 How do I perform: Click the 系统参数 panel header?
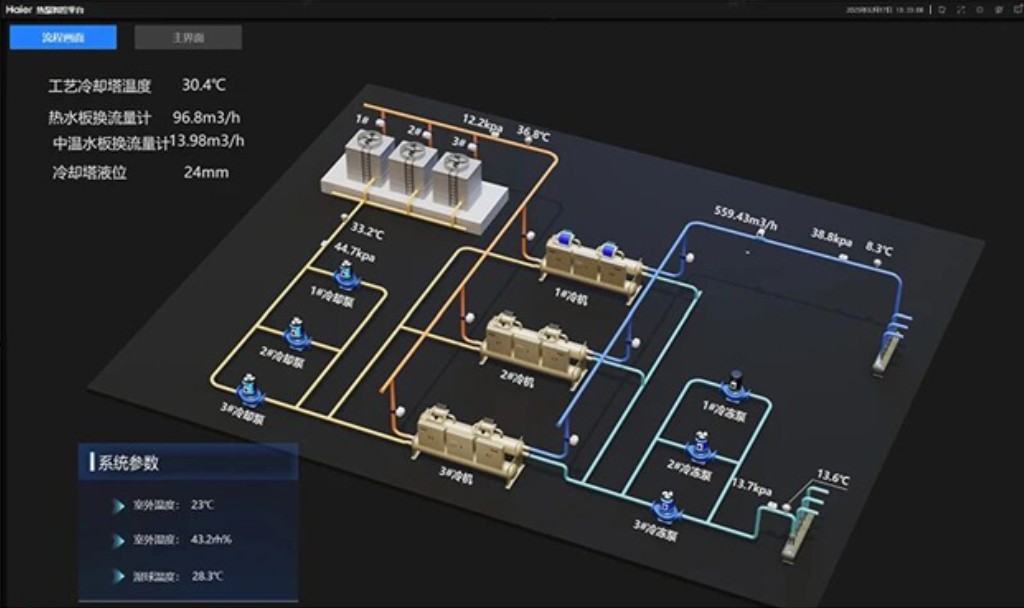[x=188, y=462]
